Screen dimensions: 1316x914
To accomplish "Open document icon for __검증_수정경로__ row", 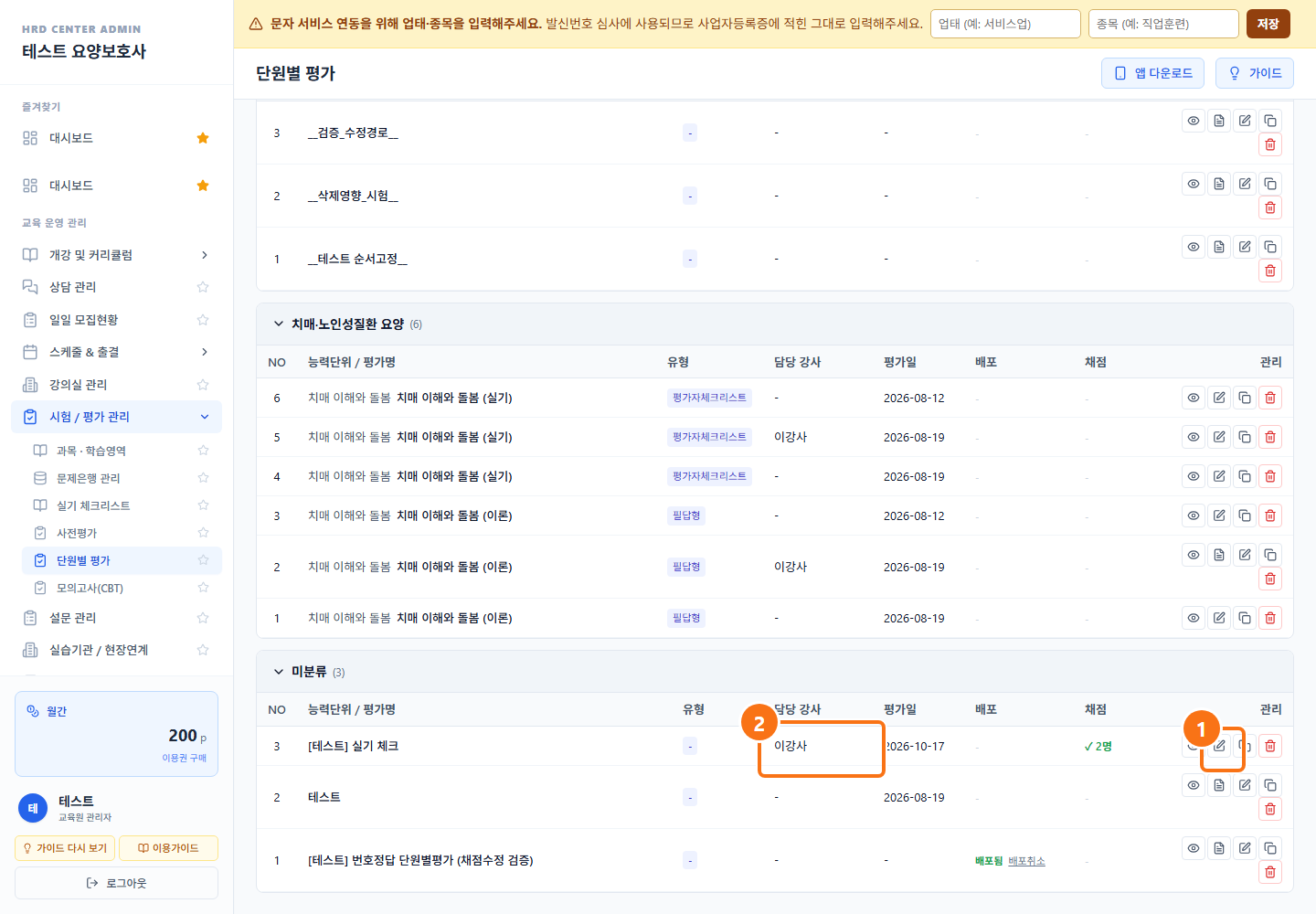I will click(1219, 121).
